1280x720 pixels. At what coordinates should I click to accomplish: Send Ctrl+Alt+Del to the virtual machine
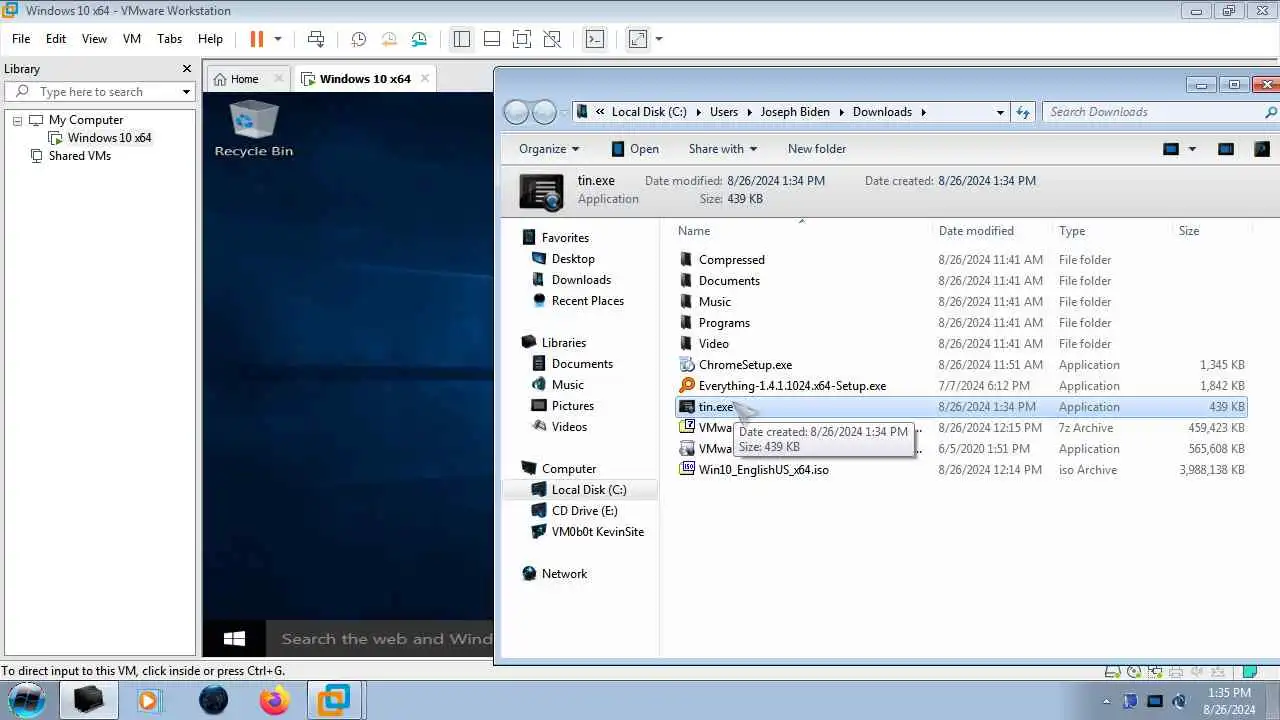click(316, 39)
